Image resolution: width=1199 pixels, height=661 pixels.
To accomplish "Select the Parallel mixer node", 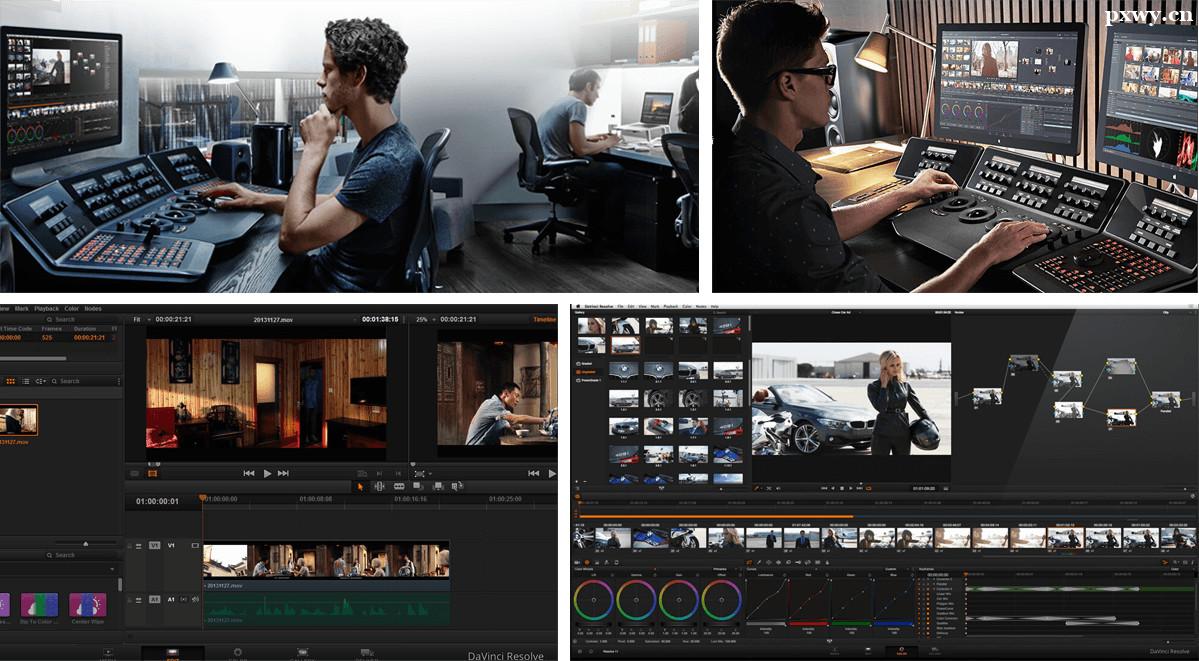I will [x=1165, y=399].
